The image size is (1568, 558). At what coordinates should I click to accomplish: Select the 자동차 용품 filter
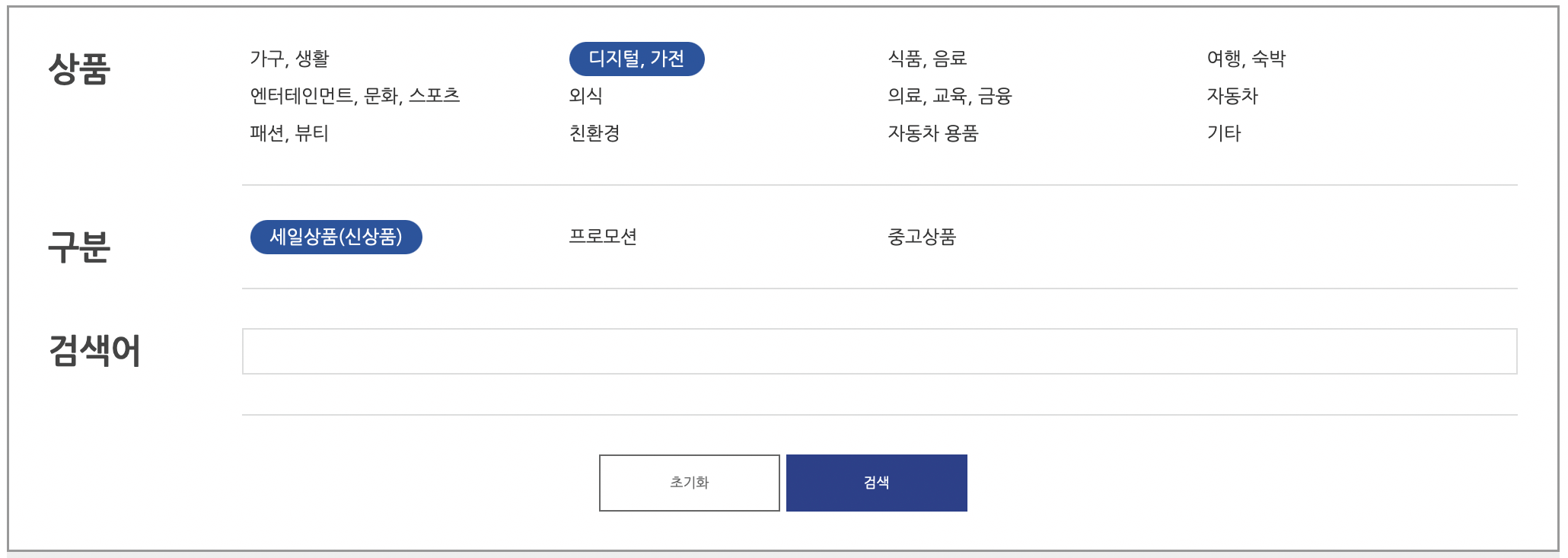[934, 134]
